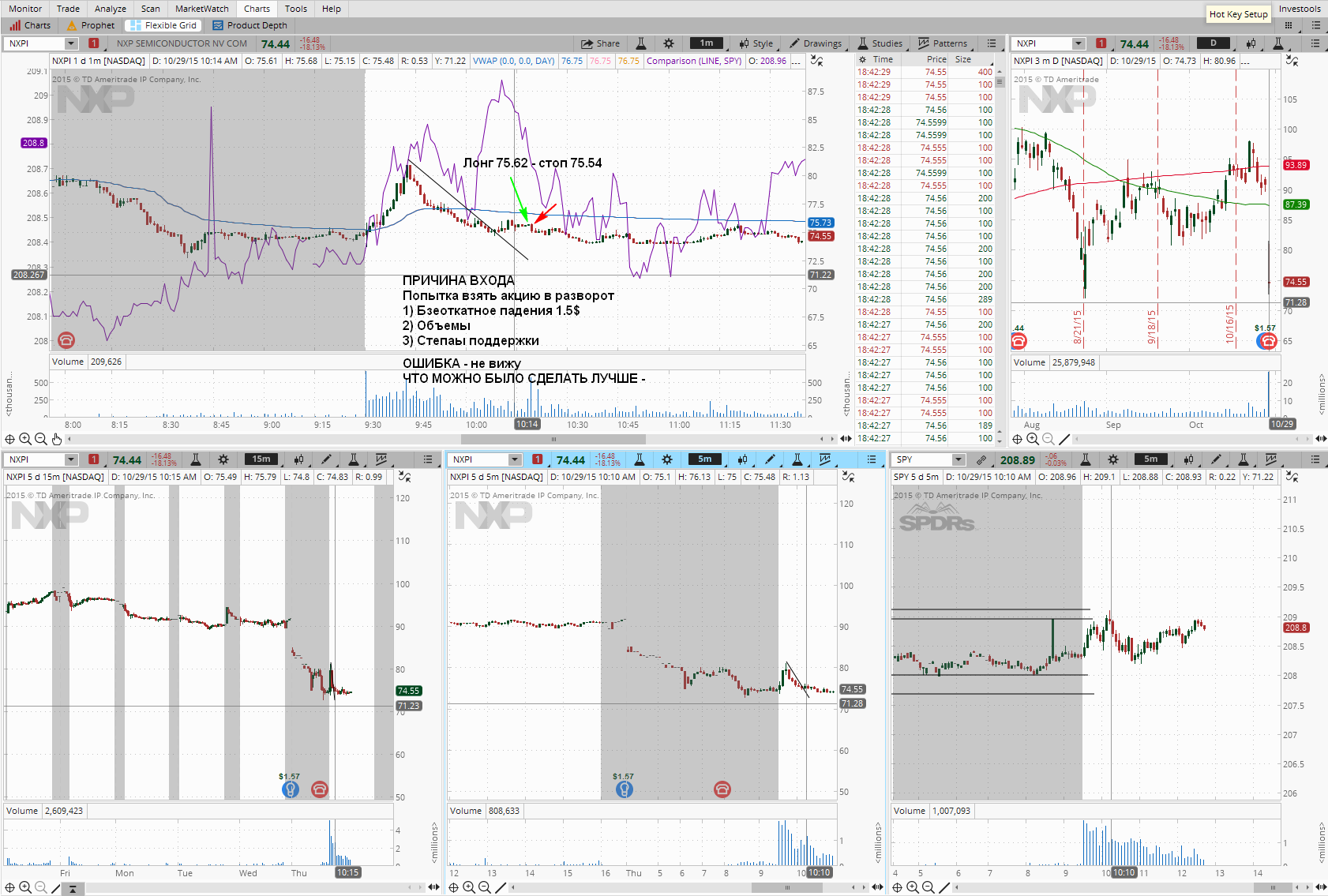
Task: Zoom out on the main chart
Action: tap(41, 439)
